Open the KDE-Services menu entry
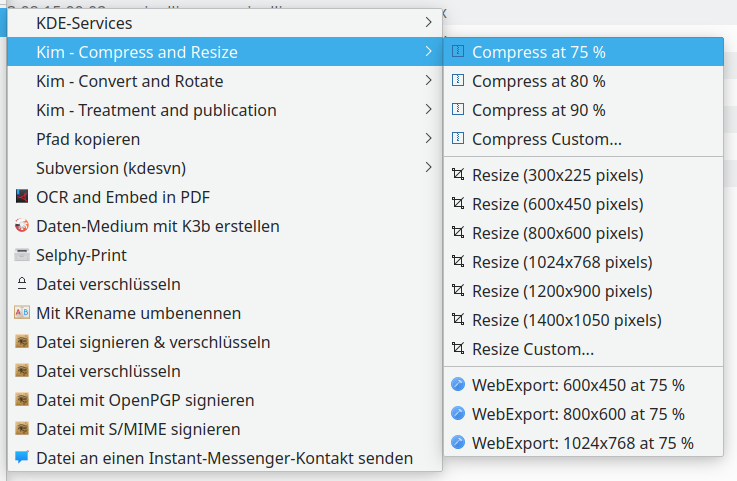This screenshot has height=481, width=737. (225, 23)
